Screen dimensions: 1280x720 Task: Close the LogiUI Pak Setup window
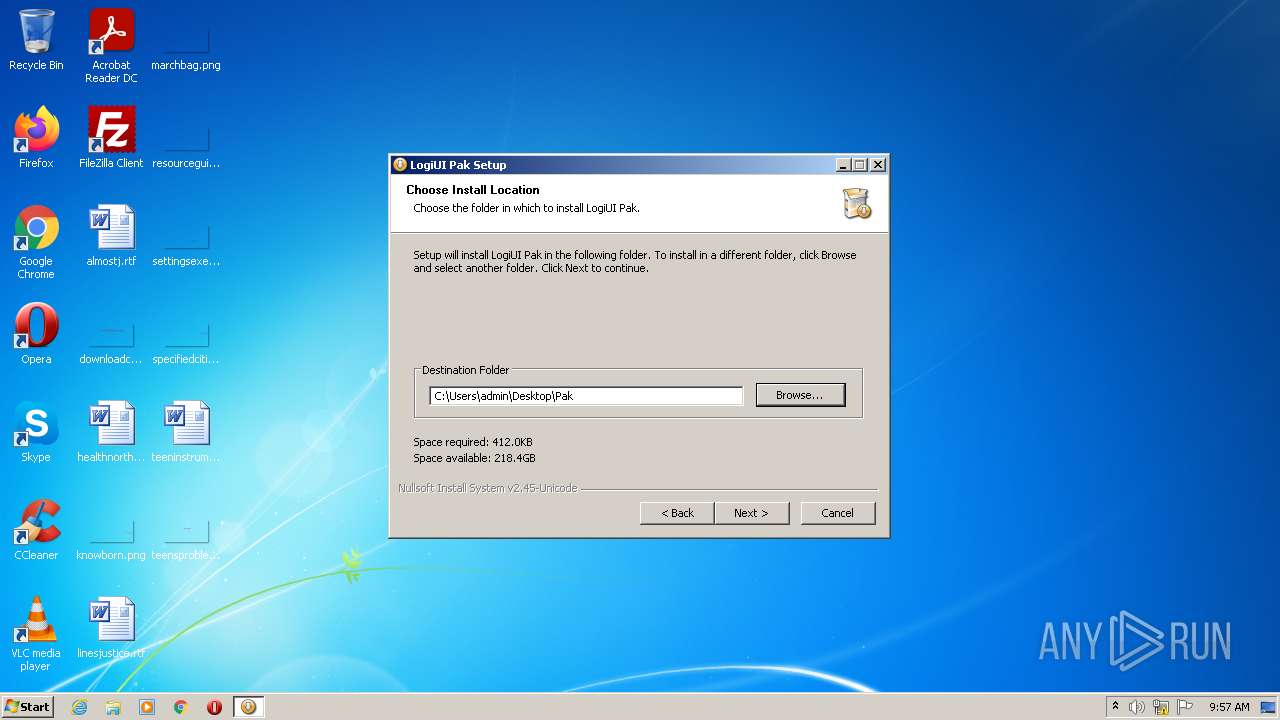[877, 165]
